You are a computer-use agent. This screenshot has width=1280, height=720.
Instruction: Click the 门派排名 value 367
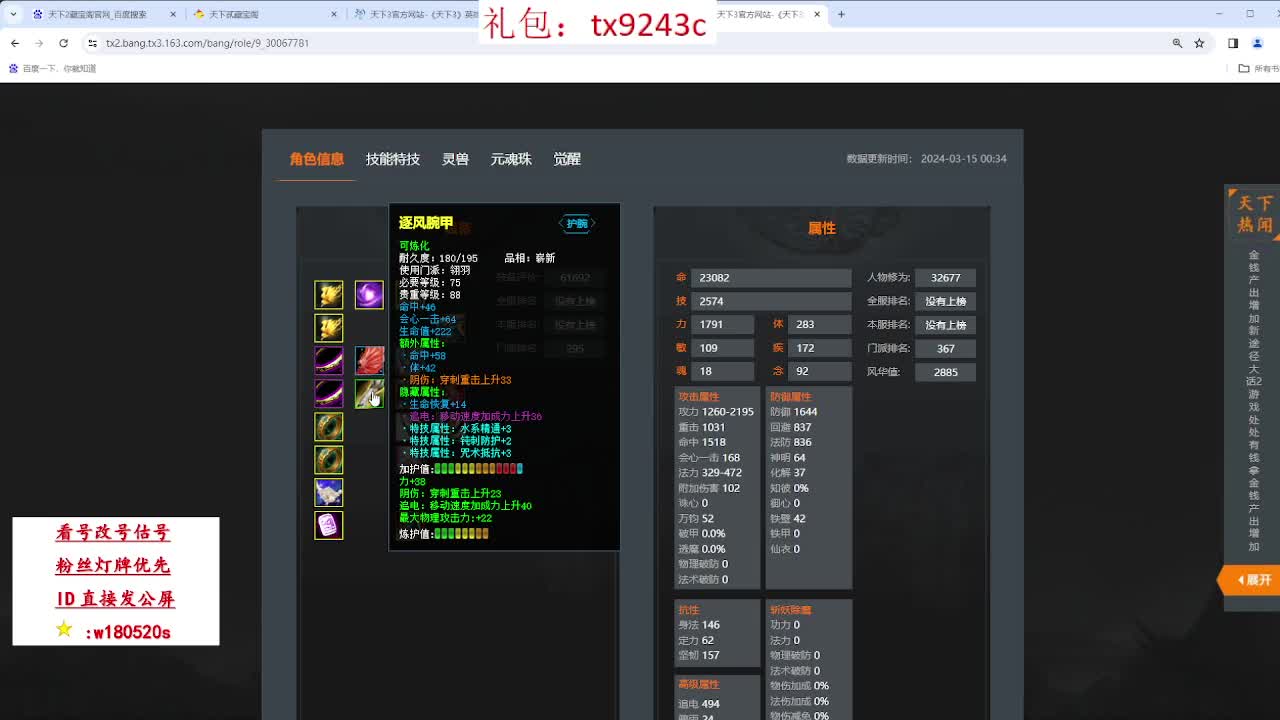(945, 348)
